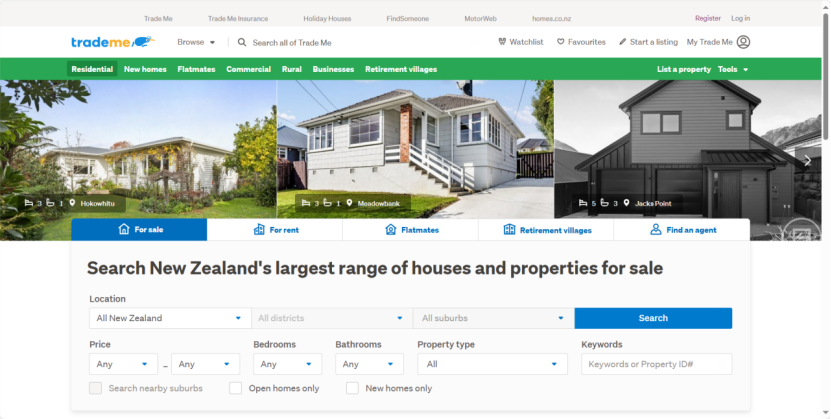This screenshot has height=419, width=831.
Task: Click the Trade Me kiwi logo
Action: coord(113,42)
